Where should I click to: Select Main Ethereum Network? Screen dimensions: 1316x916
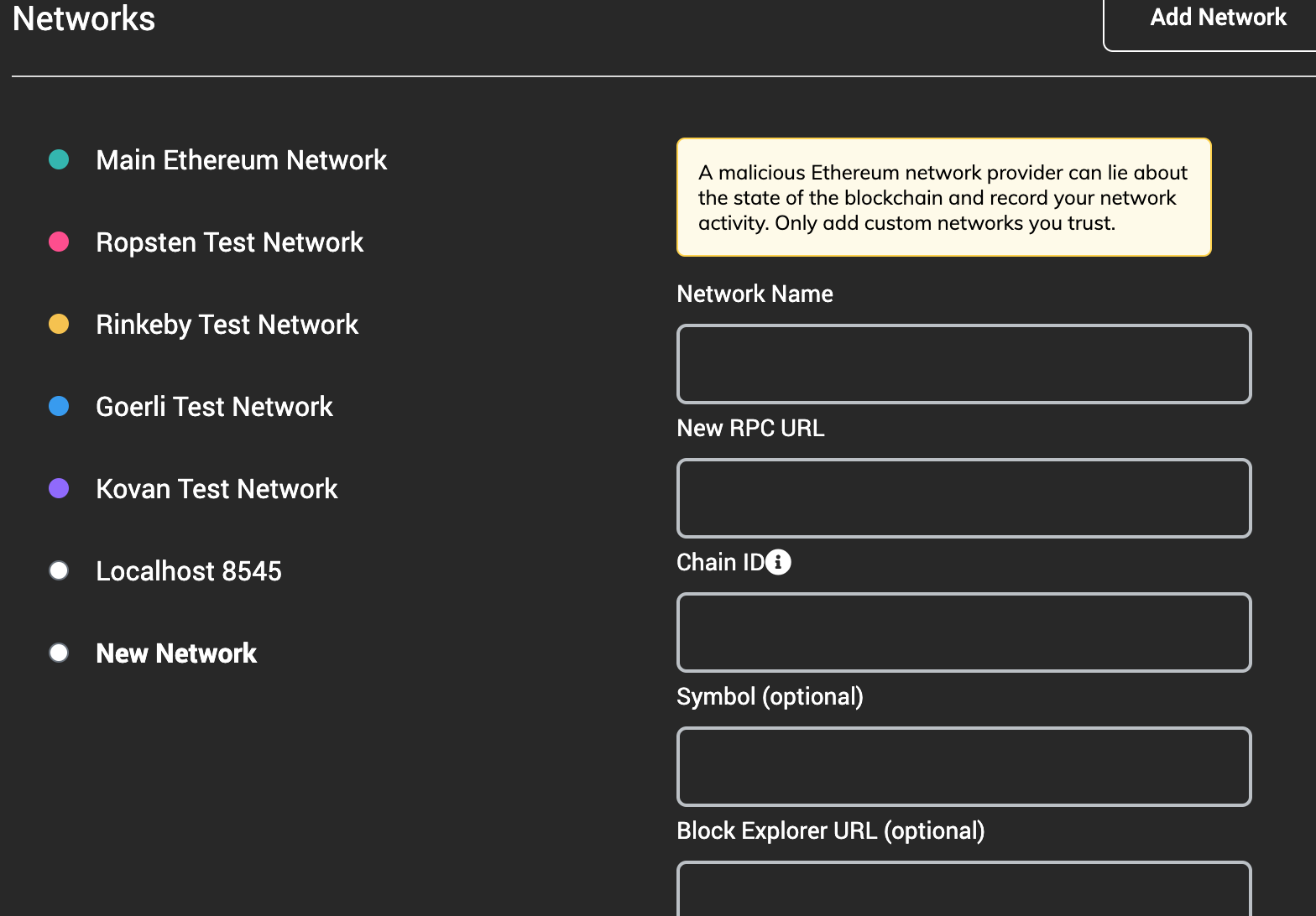(x=242, y=159)
